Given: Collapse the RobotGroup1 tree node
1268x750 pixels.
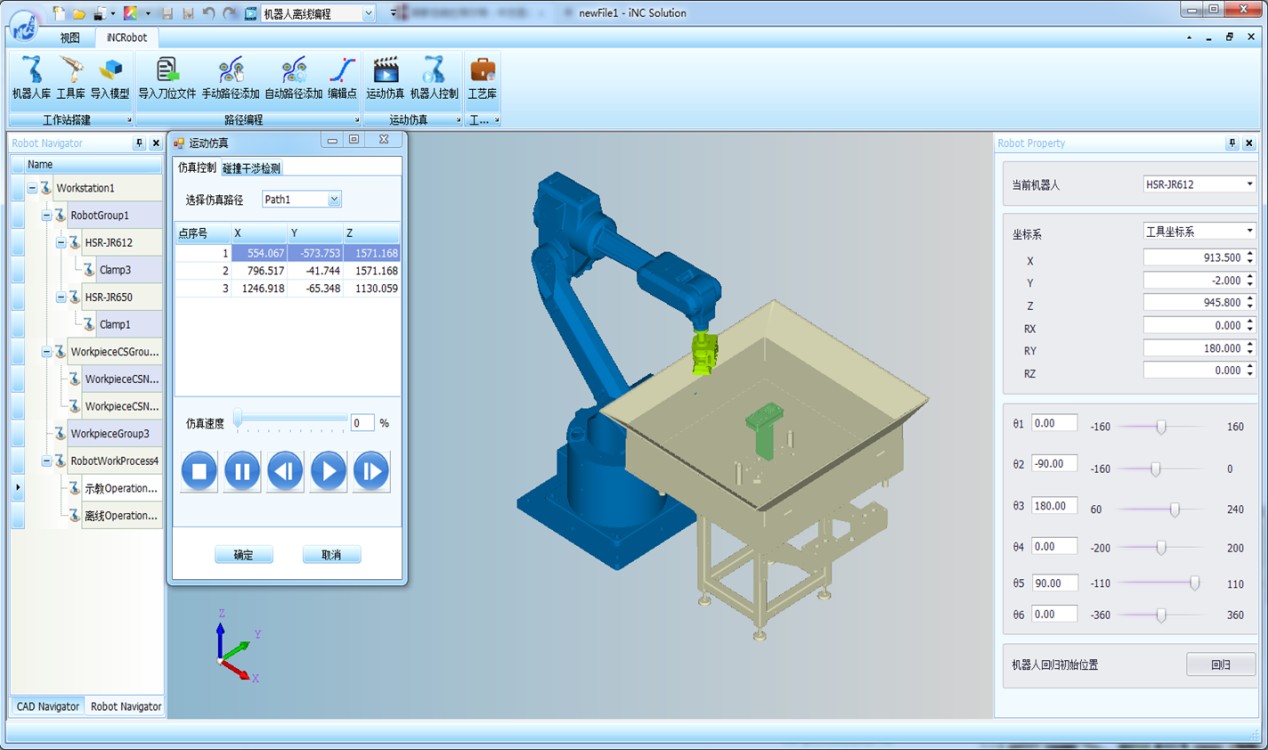Looking at the screenshot, I should [47, 216].
